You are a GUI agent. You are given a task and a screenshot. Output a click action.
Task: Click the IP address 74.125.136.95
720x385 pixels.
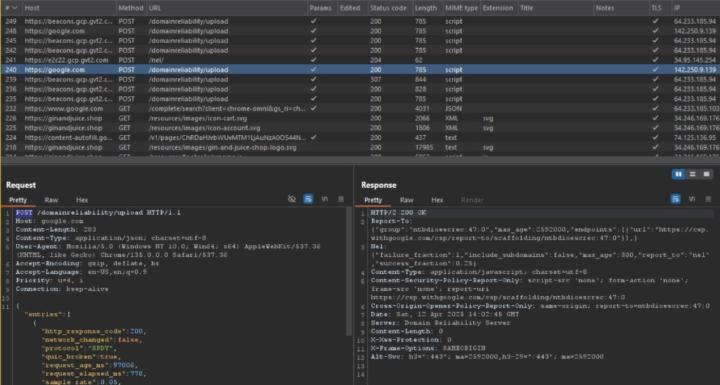pos(695,138)
